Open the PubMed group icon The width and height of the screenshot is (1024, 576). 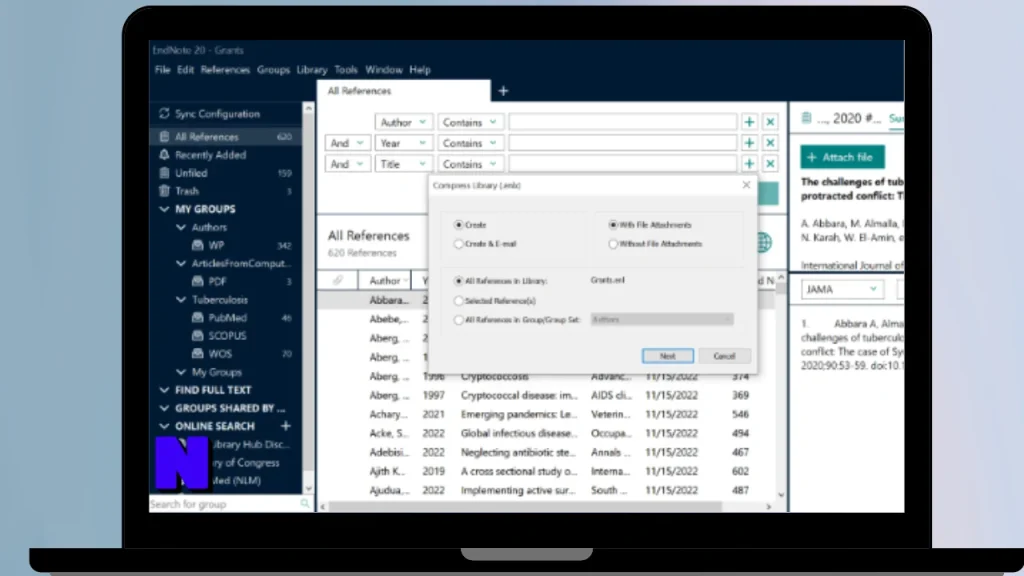coord(197,317)
